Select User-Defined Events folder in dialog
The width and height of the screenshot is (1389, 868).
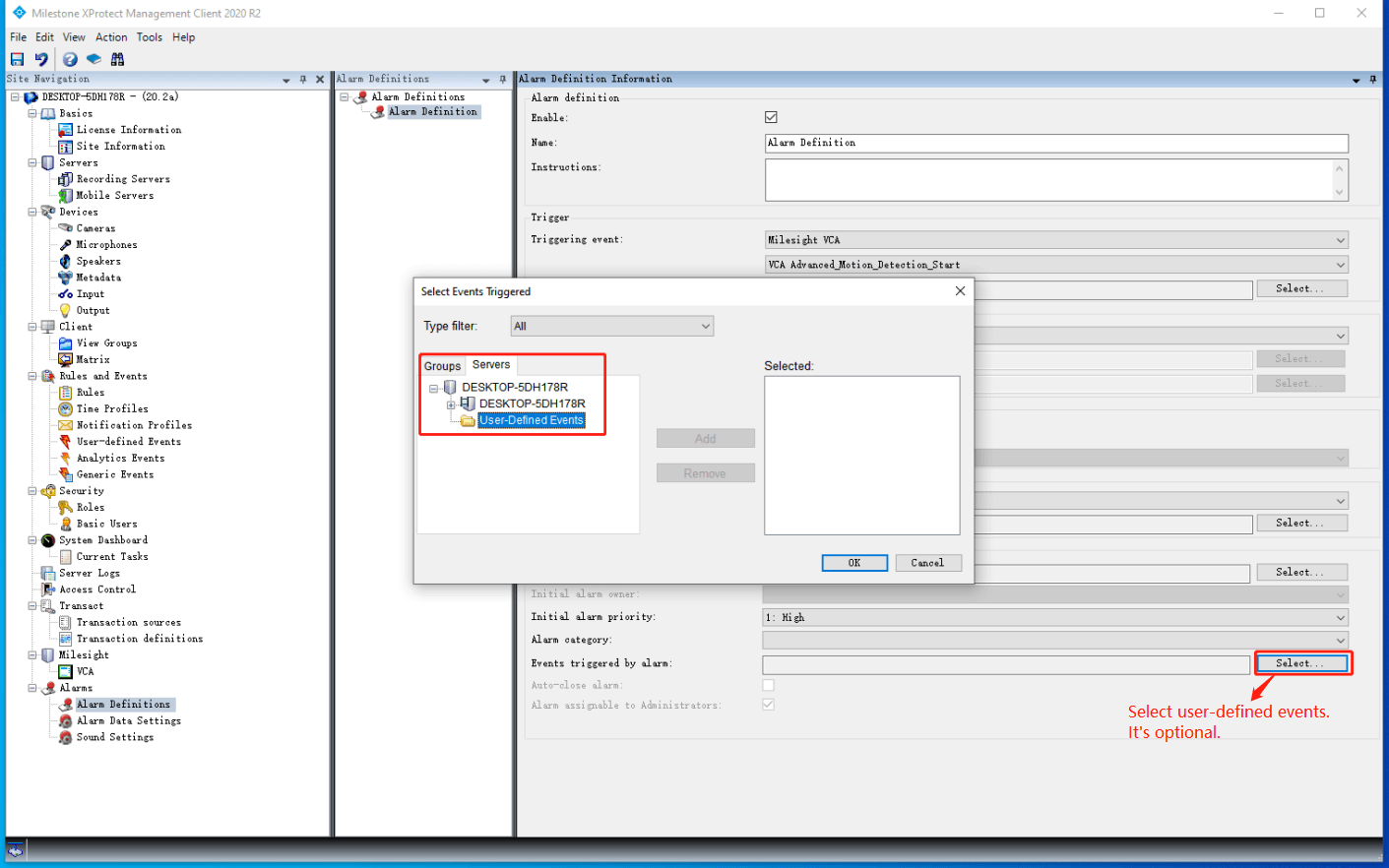click(532, 420)
